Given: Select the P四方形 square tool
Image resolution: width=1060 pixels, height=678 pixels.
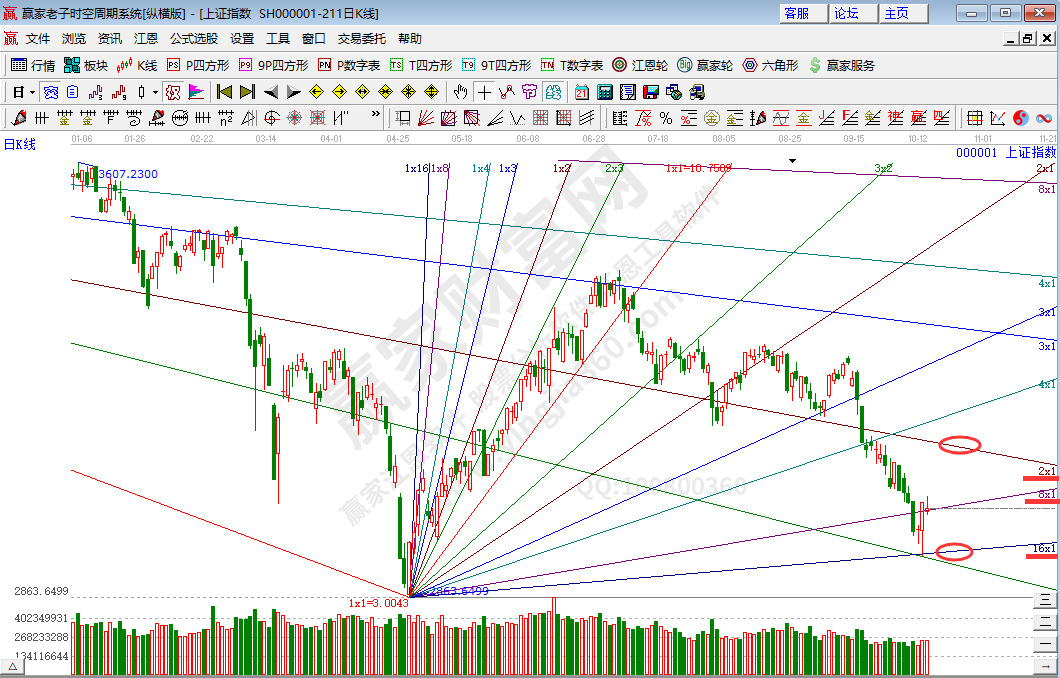Looking at the screenshot, I should (198, 65).
